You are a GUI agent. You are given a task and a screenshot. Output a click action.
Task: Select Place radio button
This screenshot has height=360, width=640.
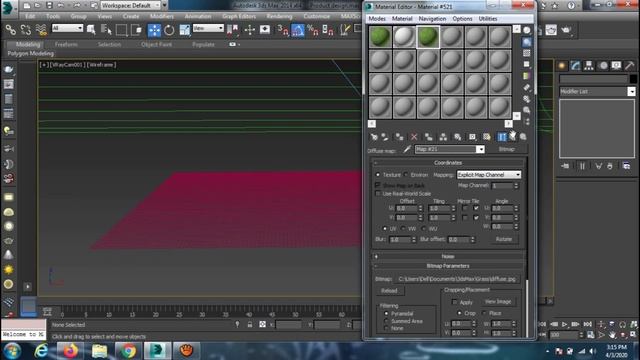click(x=484, y=313)
